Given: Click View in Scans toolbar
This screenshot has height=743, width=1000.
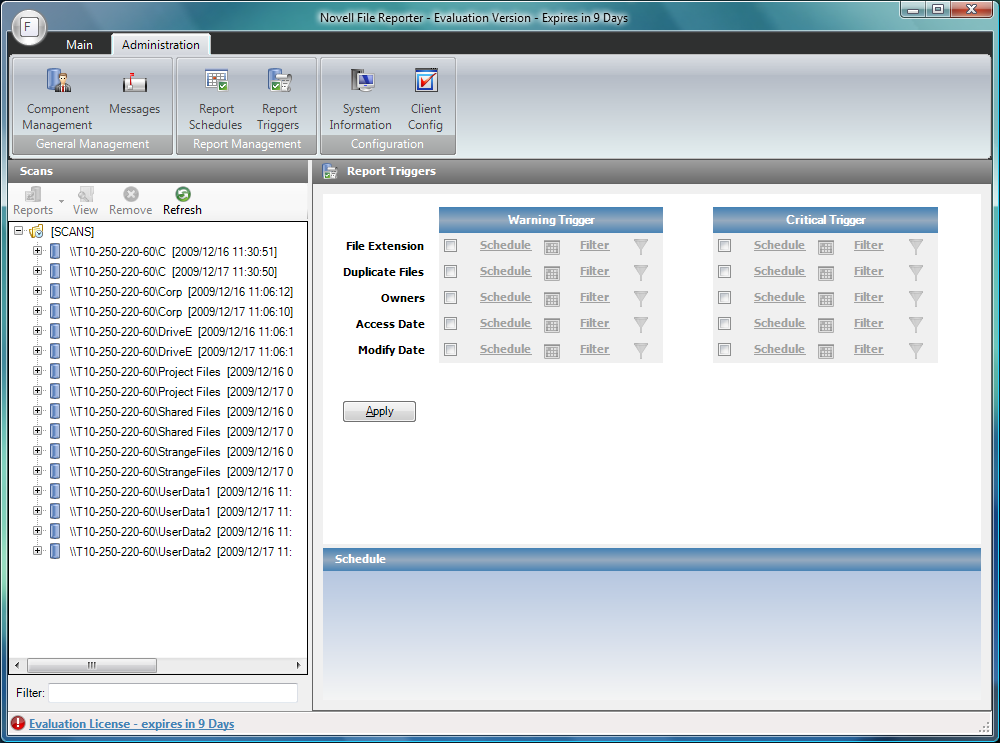Looking at the screenshot, I should (85, 201).
